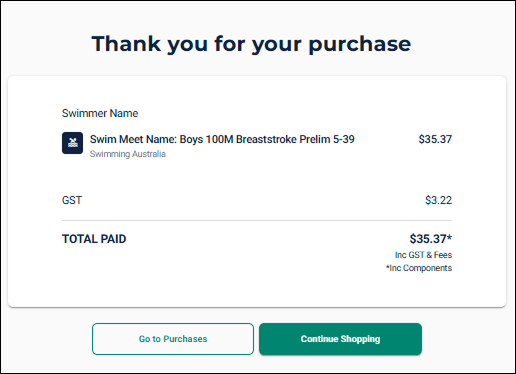Click the TOTAL PAID label

point(94,239)
